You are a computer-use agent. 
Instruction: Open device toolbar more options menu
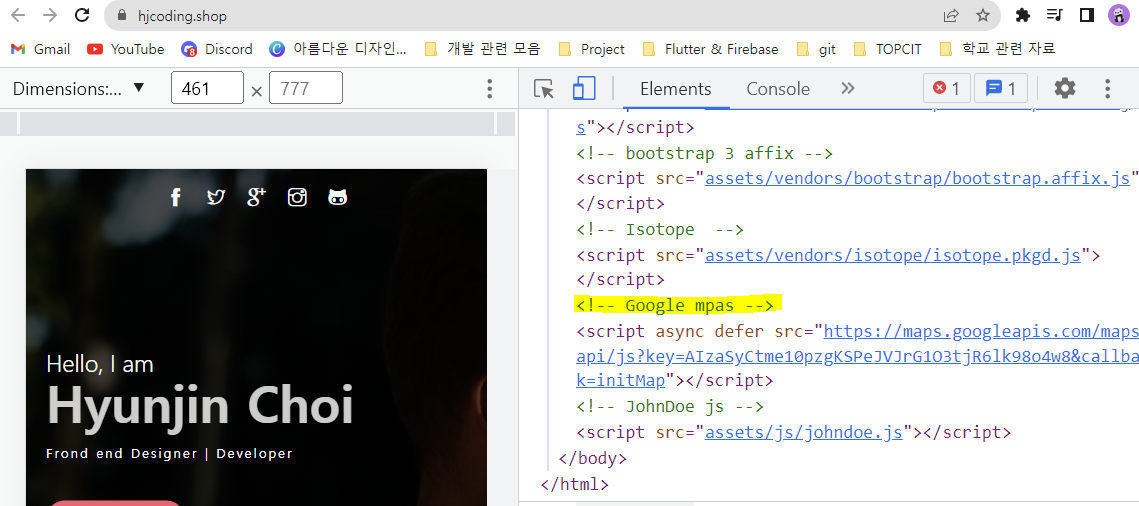(x=490, y=89)
